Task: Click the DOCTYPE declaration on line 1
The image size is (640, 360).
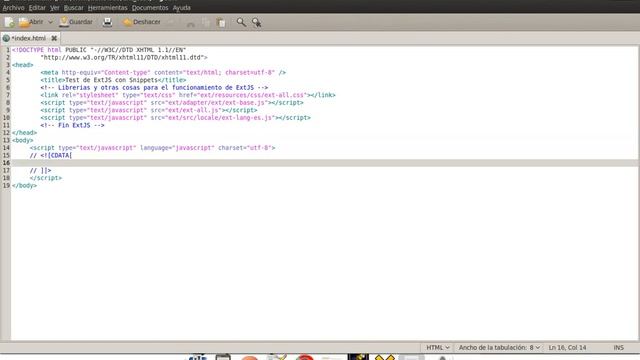Action: tap(99, 50)
